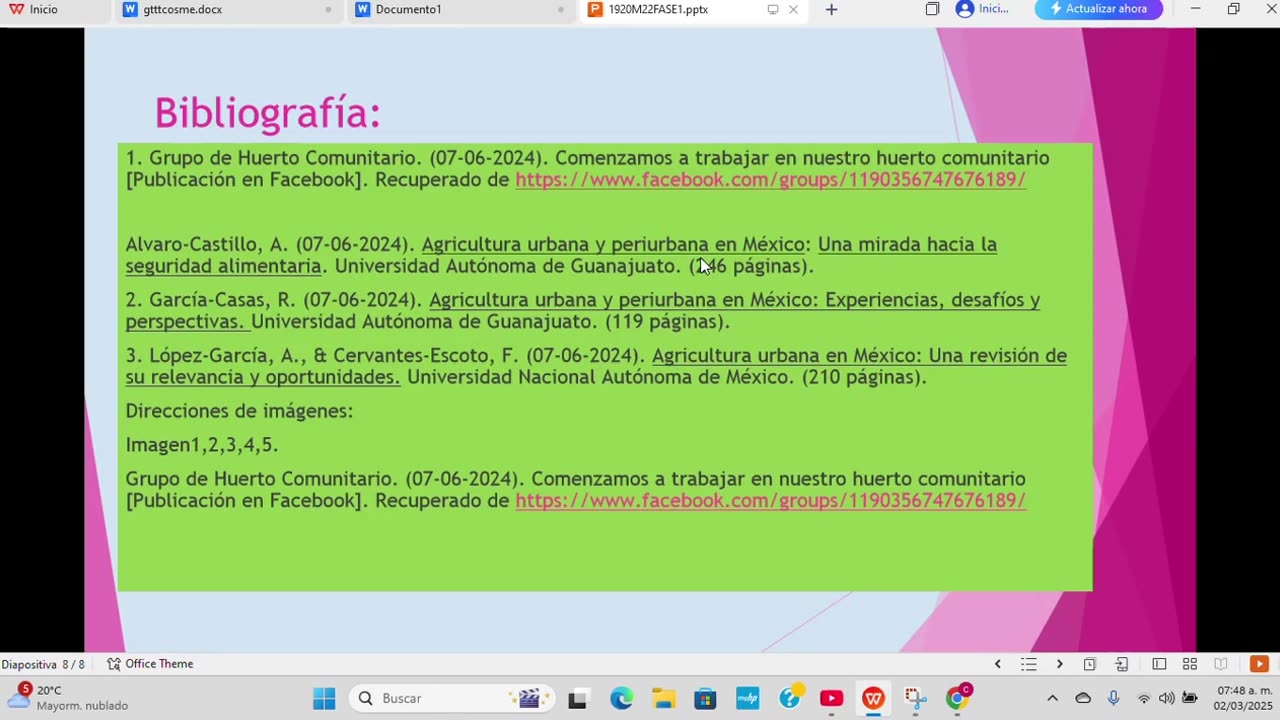Switch to Documento1 tab
1280x720 pixels.
point(408,9)
